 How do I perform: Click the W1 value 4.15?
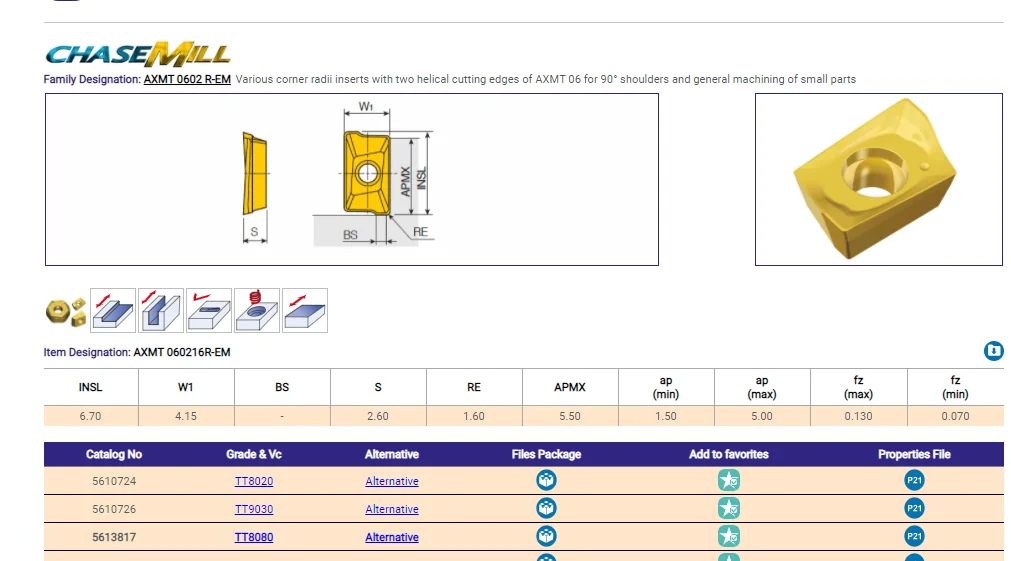pyautogui.click(x=186, y=417)
